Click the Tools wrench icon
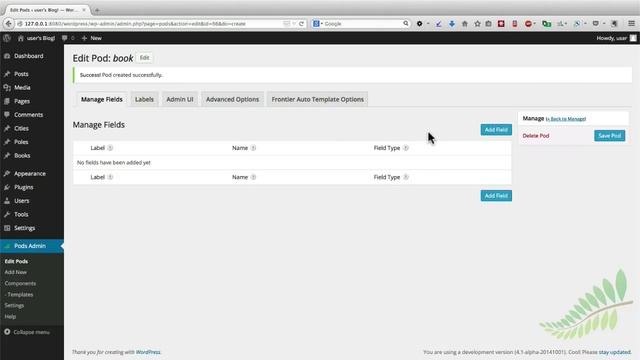 coord(7,214)
